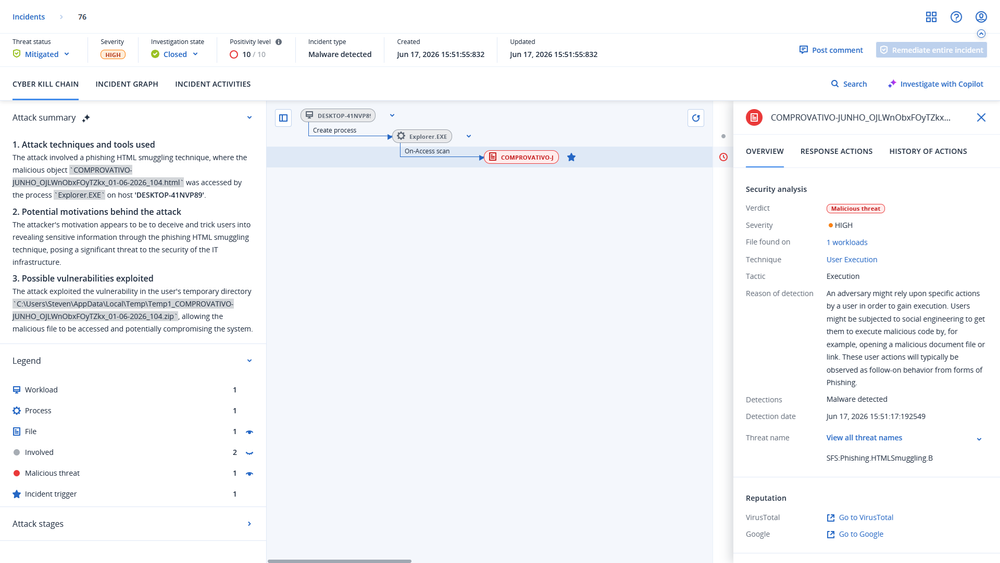Expand the Threat name list chevron
Image resolution: width=1000 pixels, height=563 pixels.
(x=979, y=439)
